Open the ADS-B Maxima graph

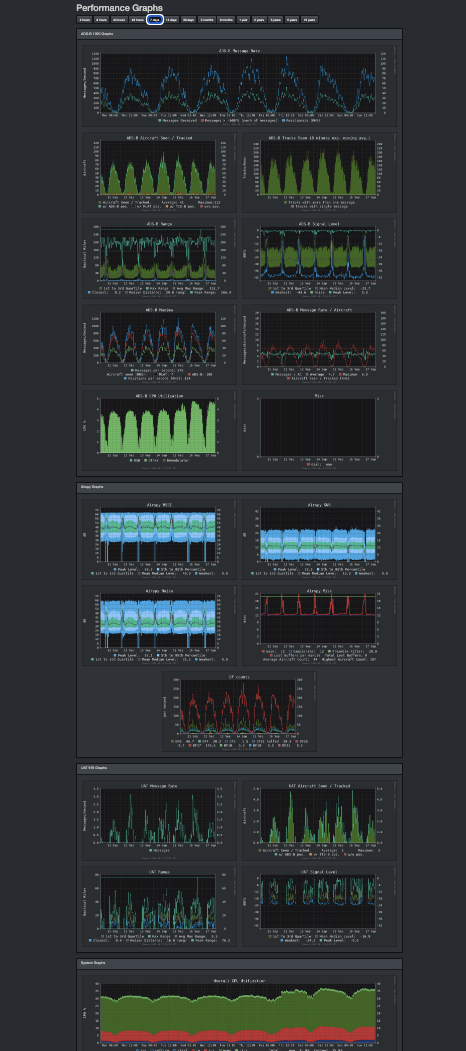click(160, 344)
